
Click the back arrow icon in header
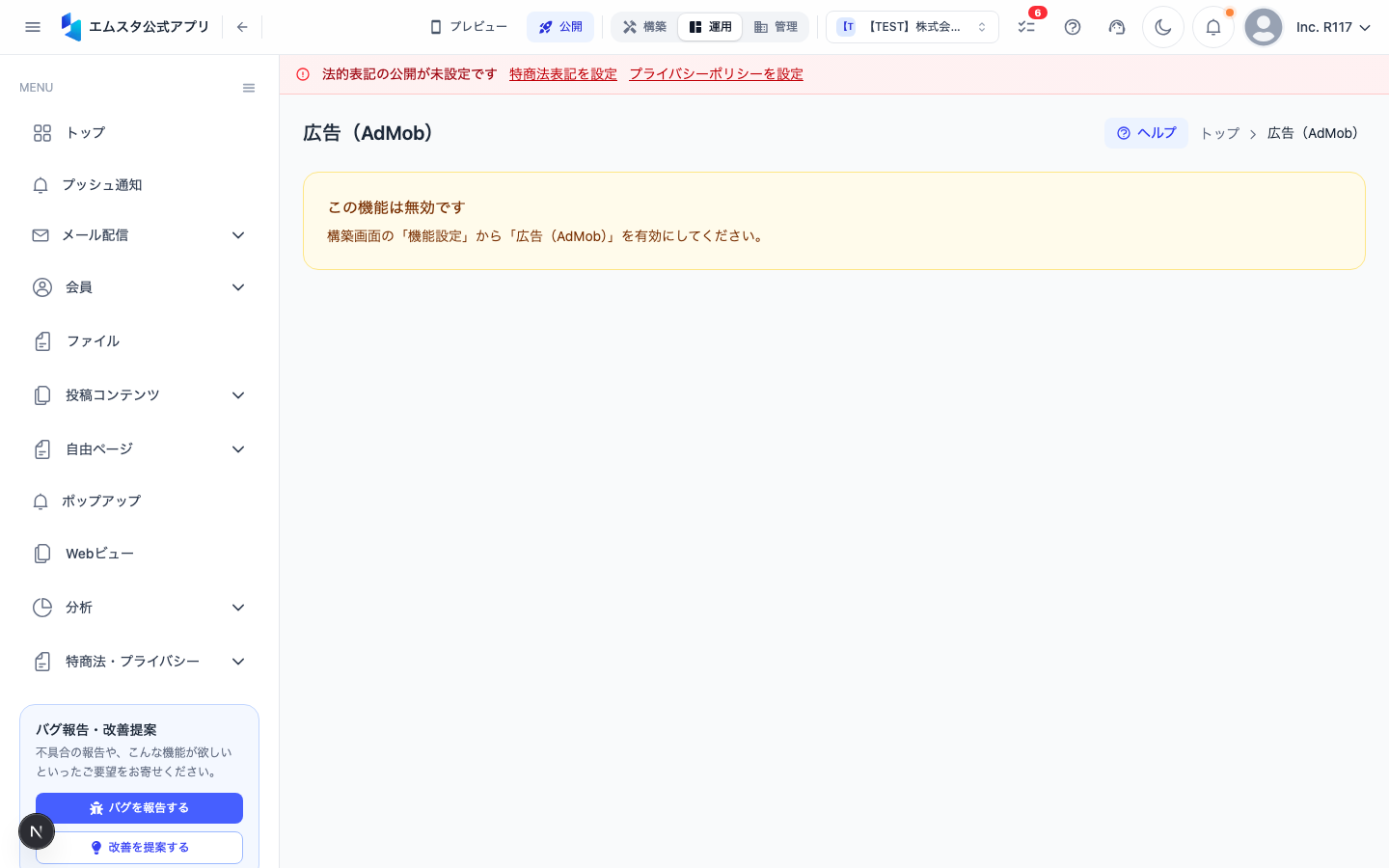click(x=242, y=27)
